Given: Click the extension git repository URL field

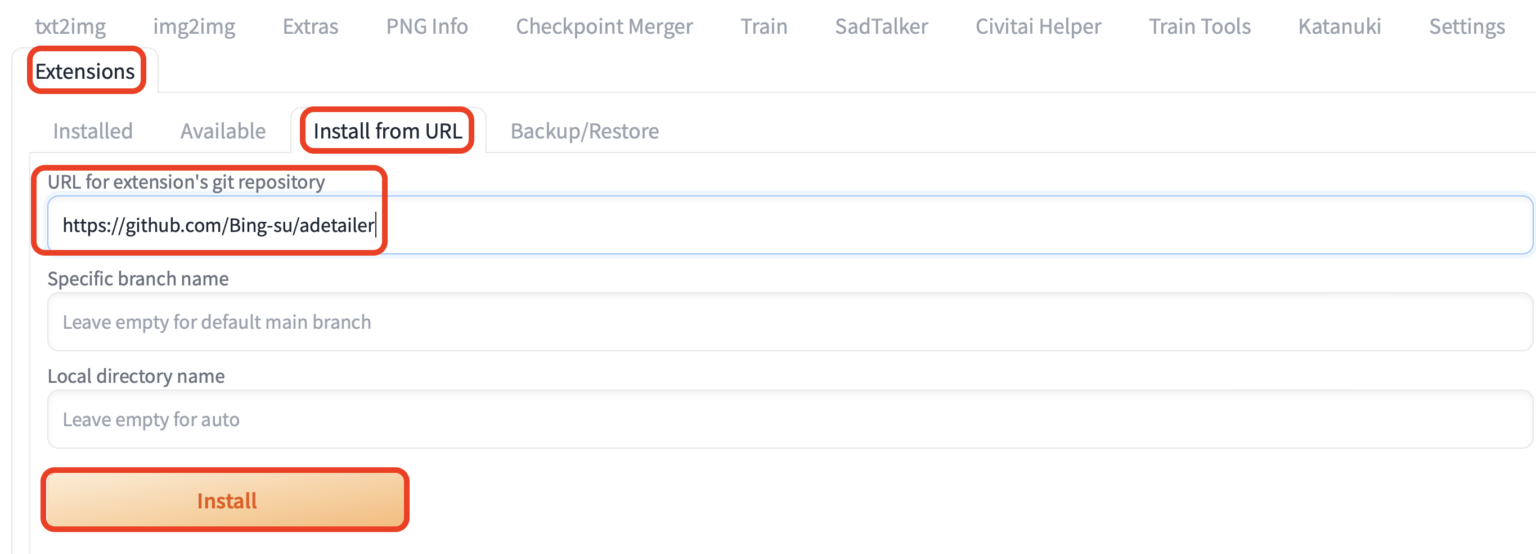Looking at the screenshot, I should click(x=790, y=225).
